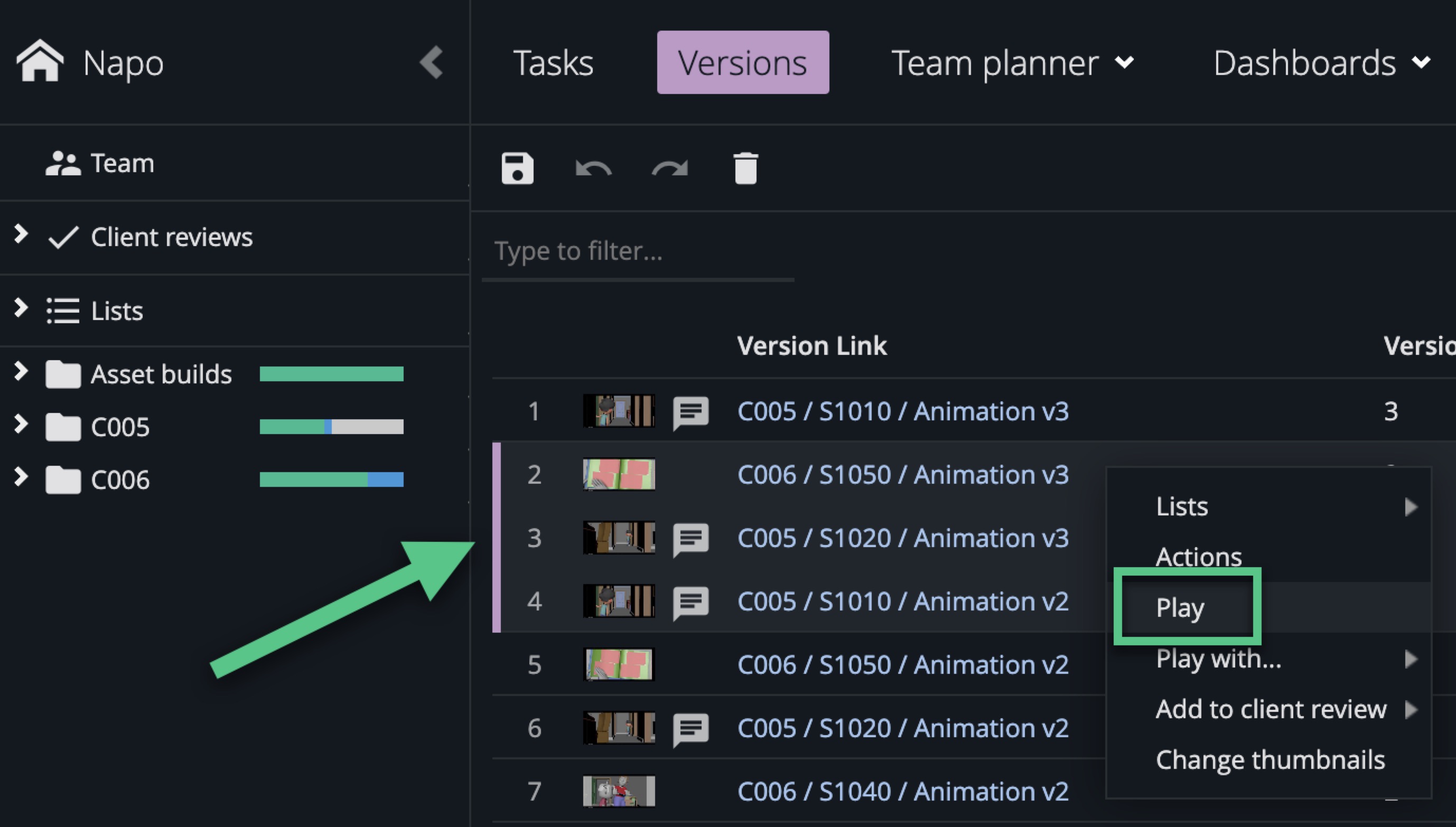Expand the Asset builds folder
Viewport: 1456px width, 827px height.
(x=21, y=371)
